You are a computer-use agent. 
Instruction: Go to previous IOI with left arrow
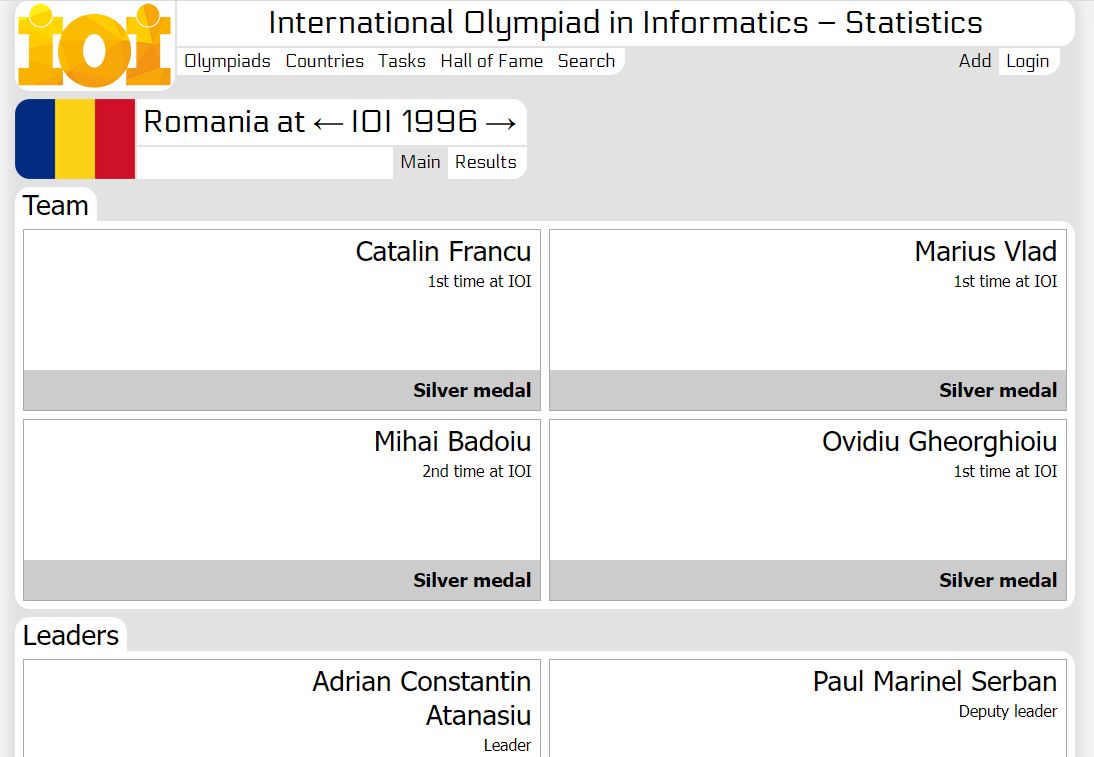click(327, 123)
